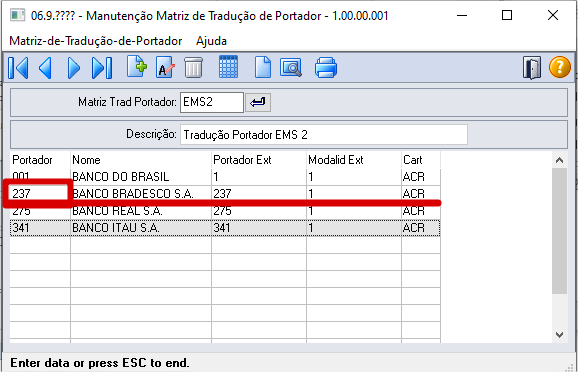Click the Matriz Trad Portador field with EMS2
This screenshot has height=372, width=578.
pyautogui.click(x=212, y=102)
